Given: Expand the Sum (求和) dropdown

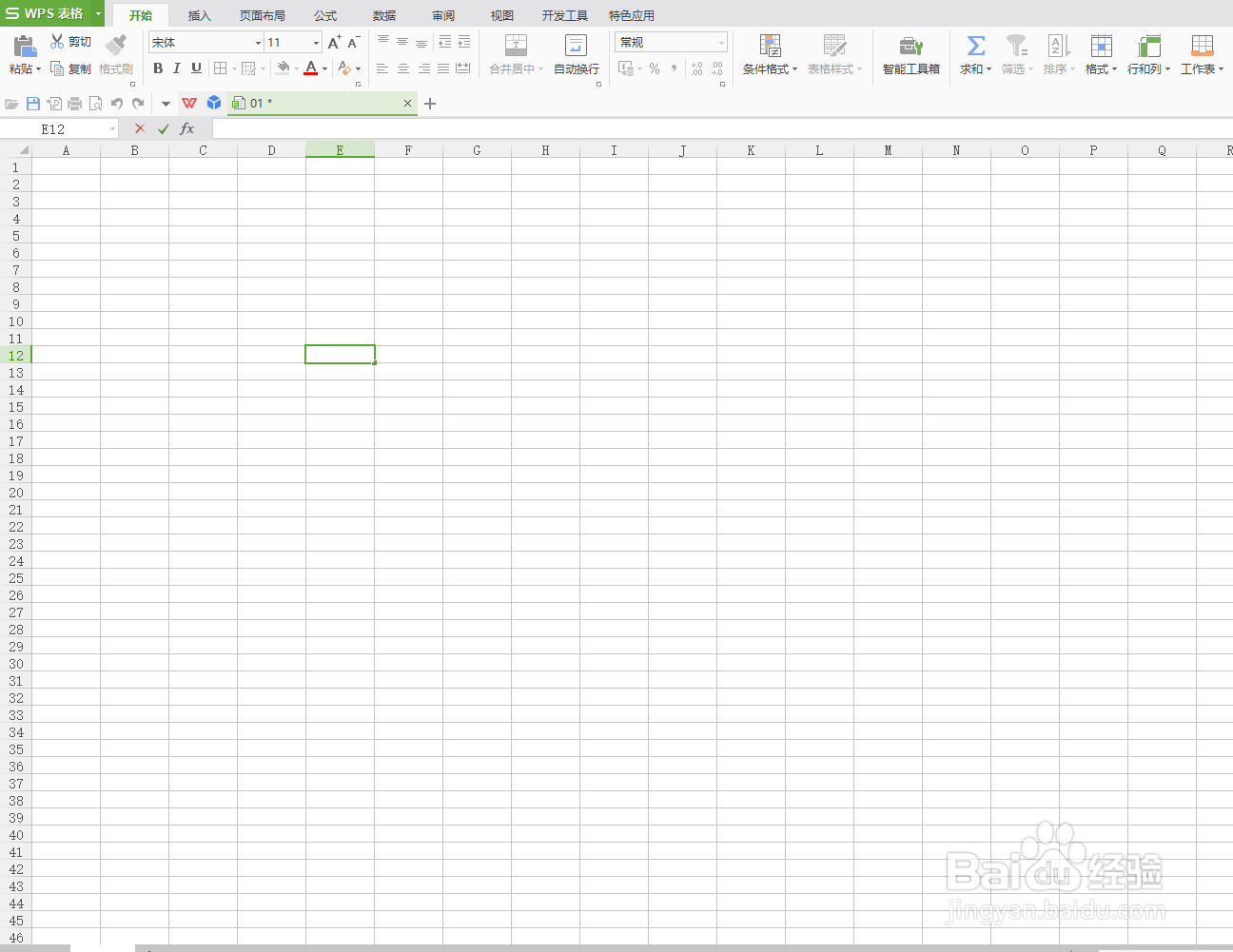Looking at the screenshot, I should pos(989,69).
